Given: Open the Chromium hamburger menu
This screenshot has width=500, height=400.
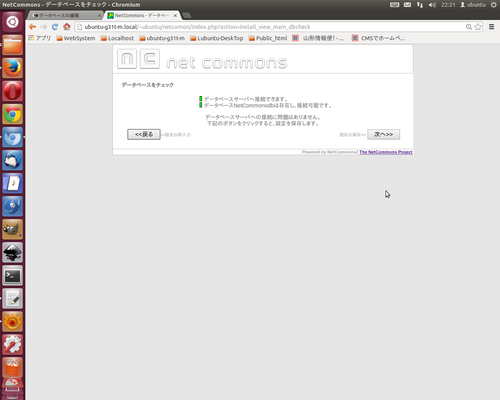Looking at the screenshot, I should tap(491, 27).
